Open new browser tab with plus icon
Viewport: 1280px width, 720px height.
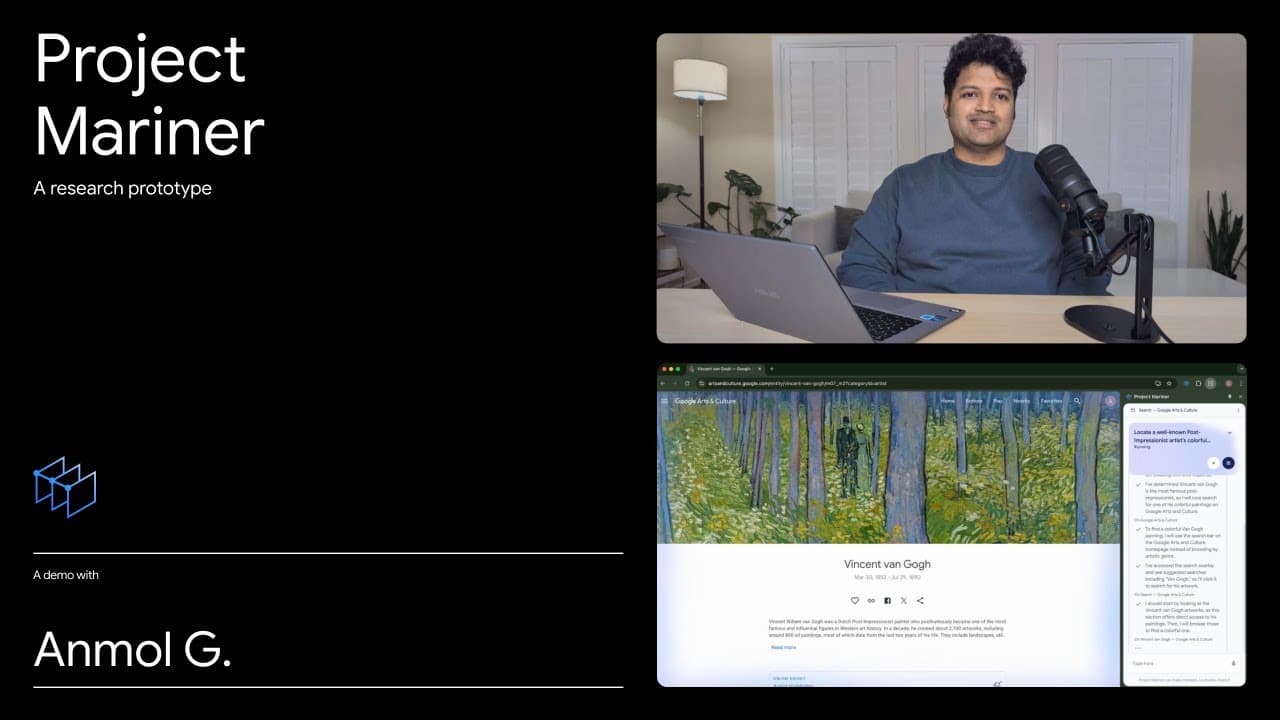(771, 369)
